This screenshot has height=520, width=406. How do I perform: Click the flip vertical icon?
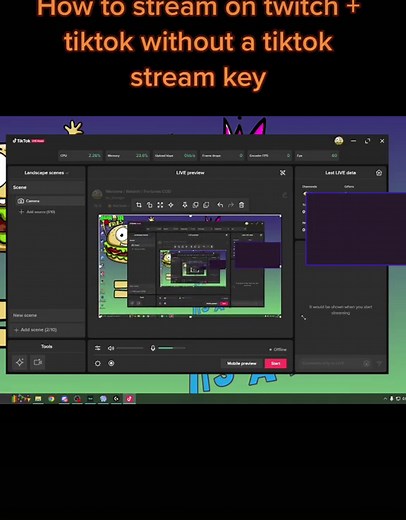[185, 205]
